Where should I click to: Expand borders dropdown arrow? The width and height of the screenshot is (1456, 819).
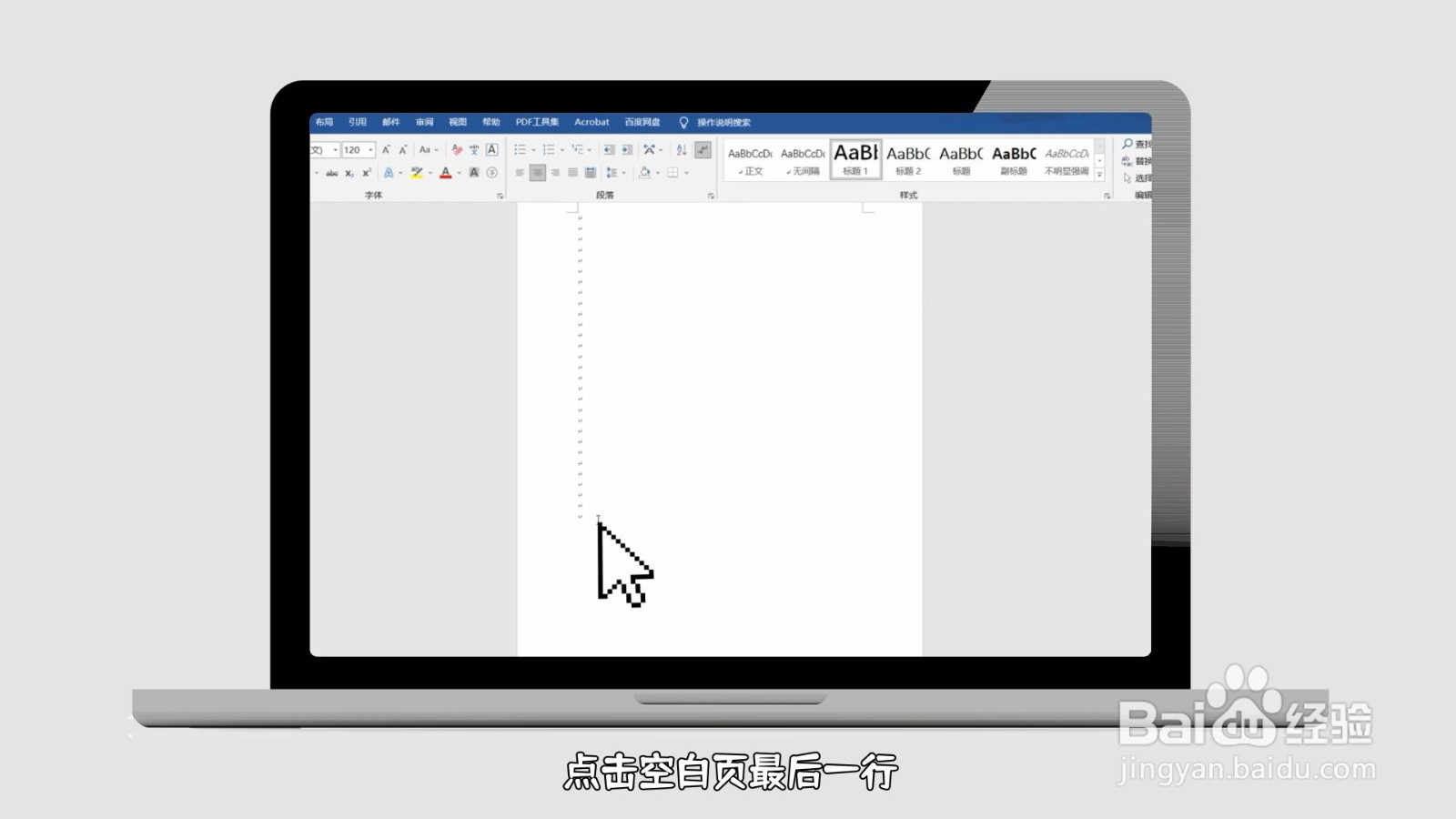[687, 173]
